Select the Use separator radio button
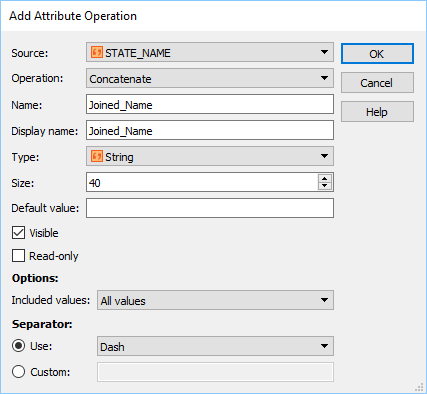Viewport: 427px width, 394px height. (x=18, y=346)
